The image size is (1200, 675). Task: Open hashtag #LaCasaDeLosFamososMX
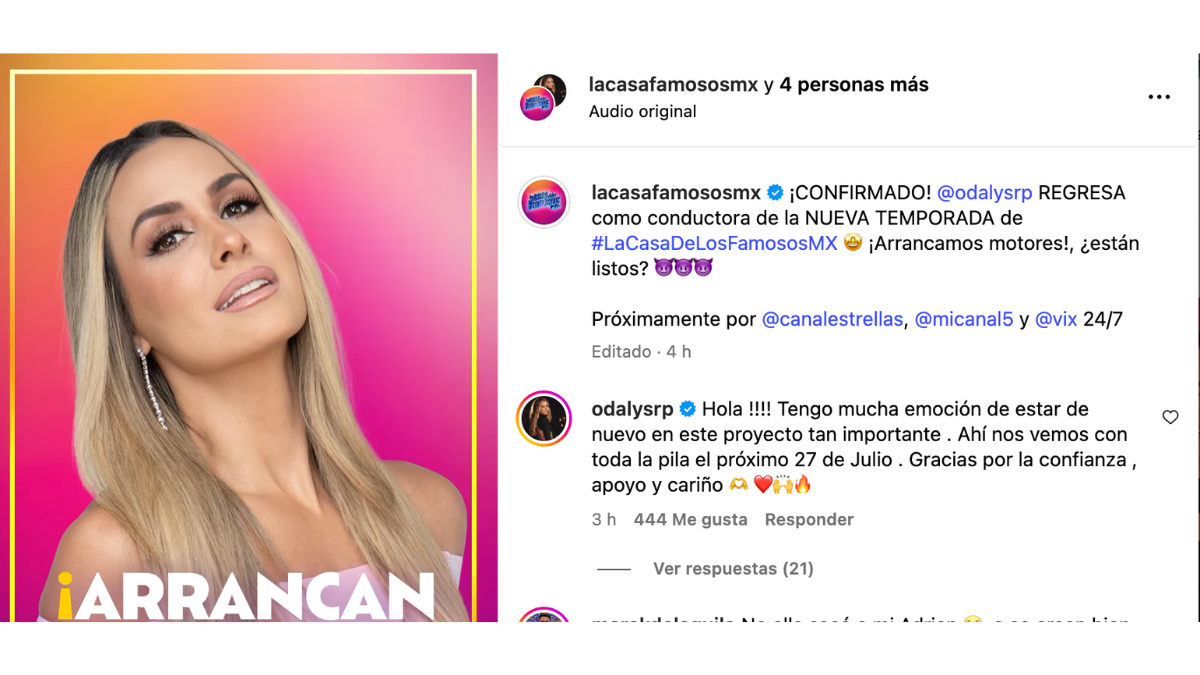click(714, 243)
